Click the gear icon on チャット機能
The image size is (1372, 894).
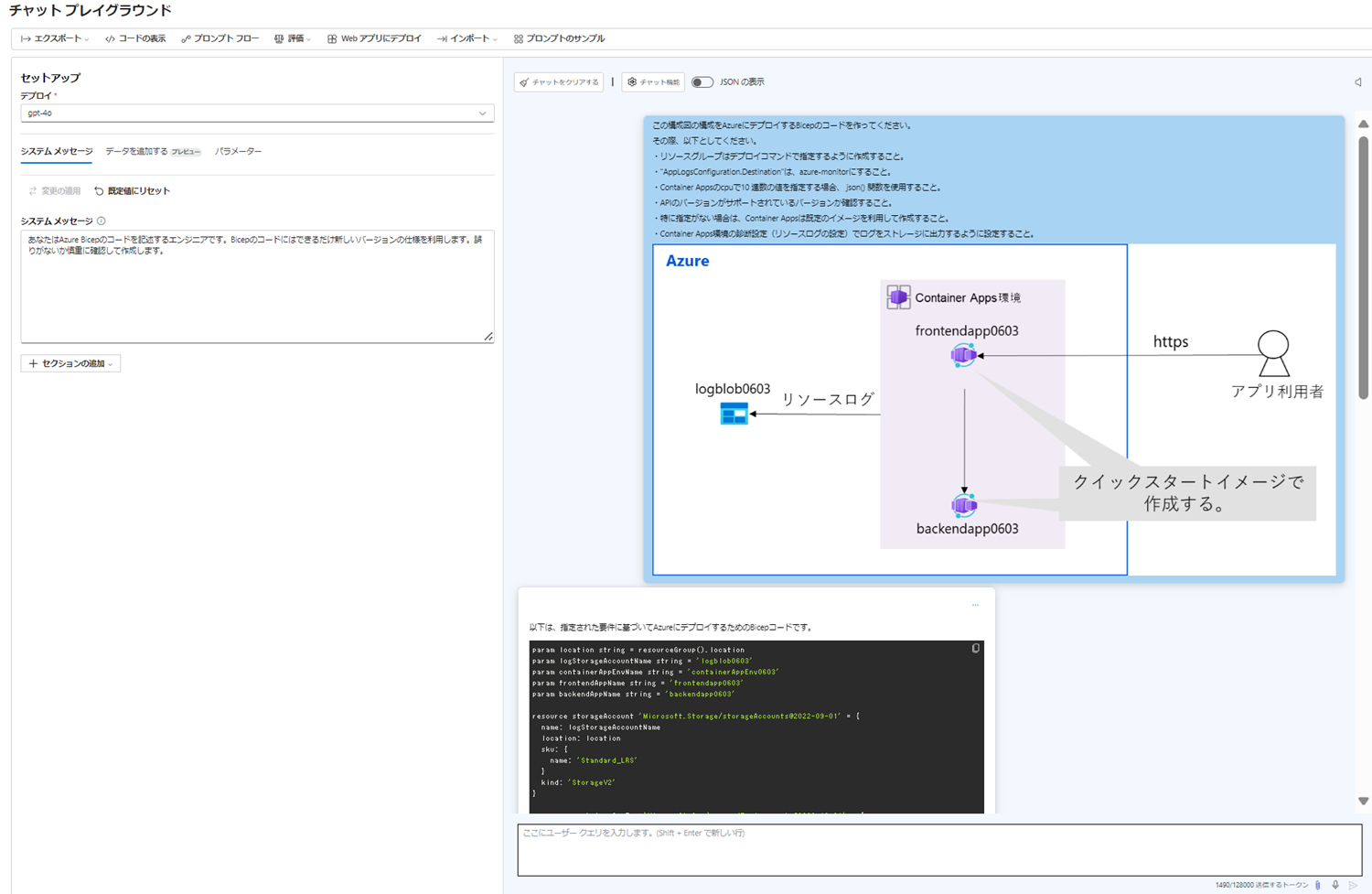coord(632,82)
